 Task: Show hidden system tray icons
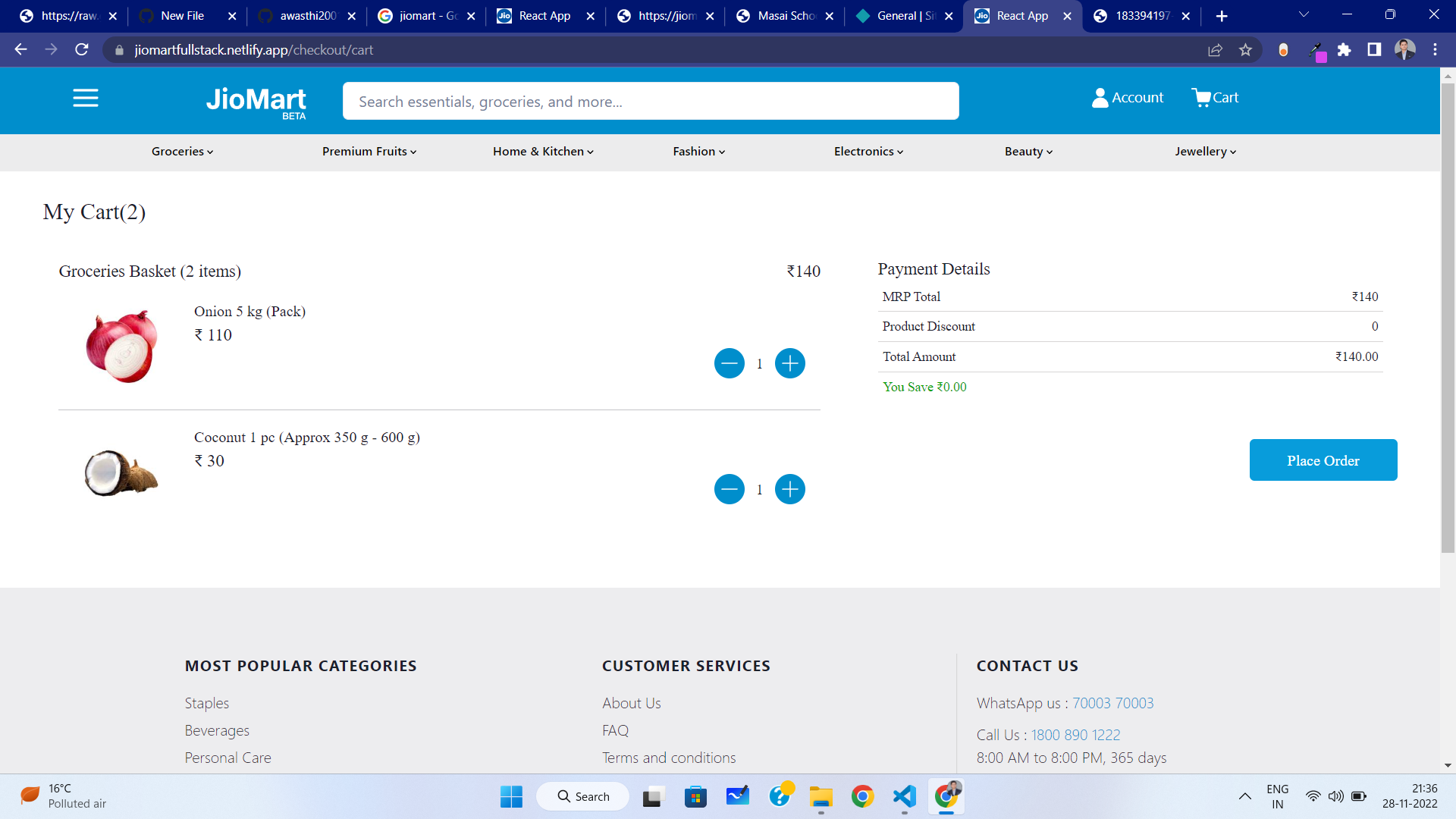click(x=1244, y=796)
